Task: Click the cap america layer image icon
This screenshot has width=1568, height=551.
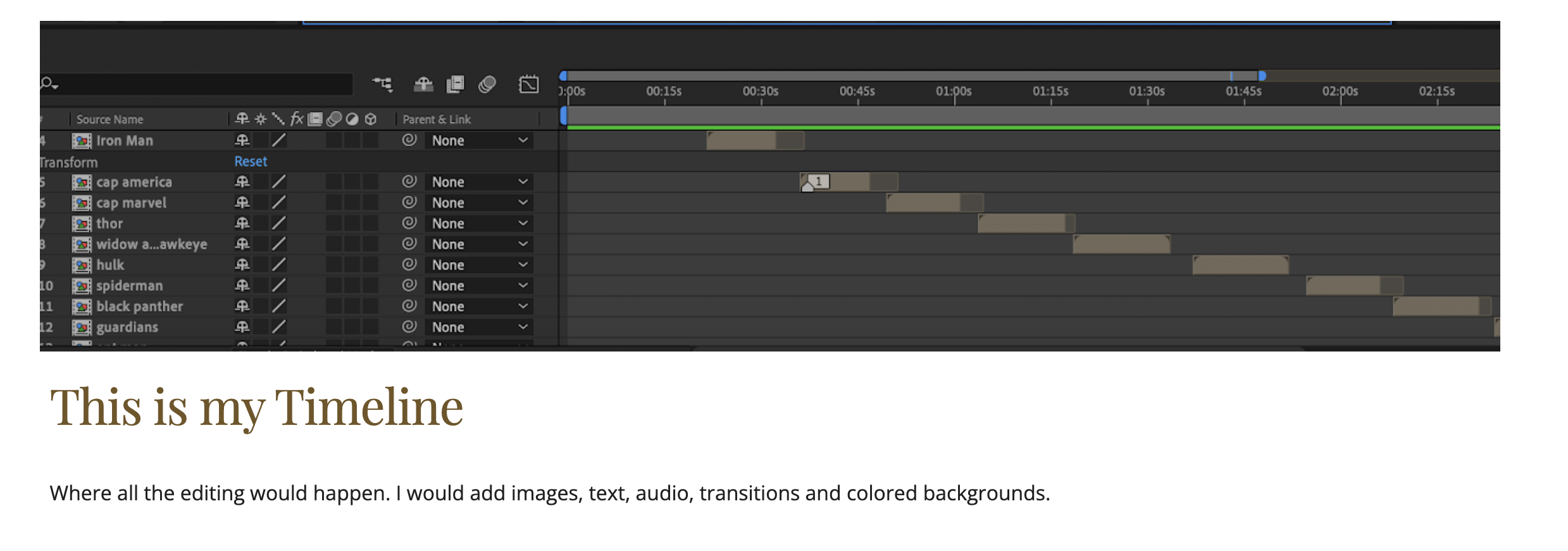Action: [x=81, y=182]
